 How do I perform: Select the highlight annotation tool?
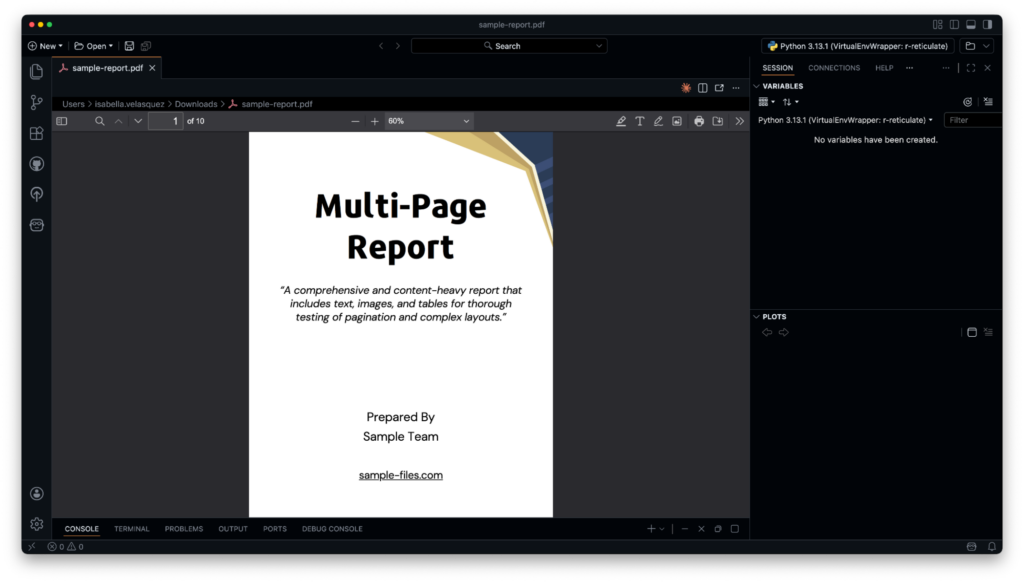pyautogui.click(x=622, y=120)
